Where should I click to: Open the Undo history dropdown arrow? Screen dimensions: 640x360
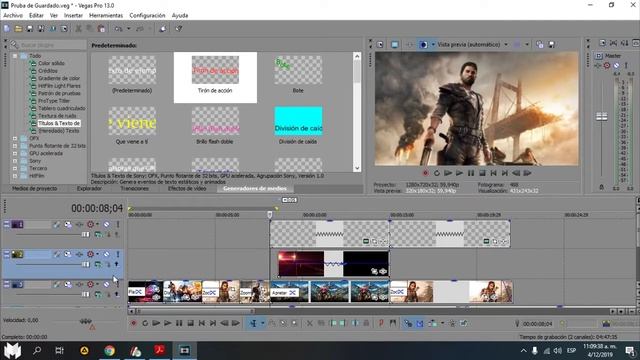(x=128, y=29)
